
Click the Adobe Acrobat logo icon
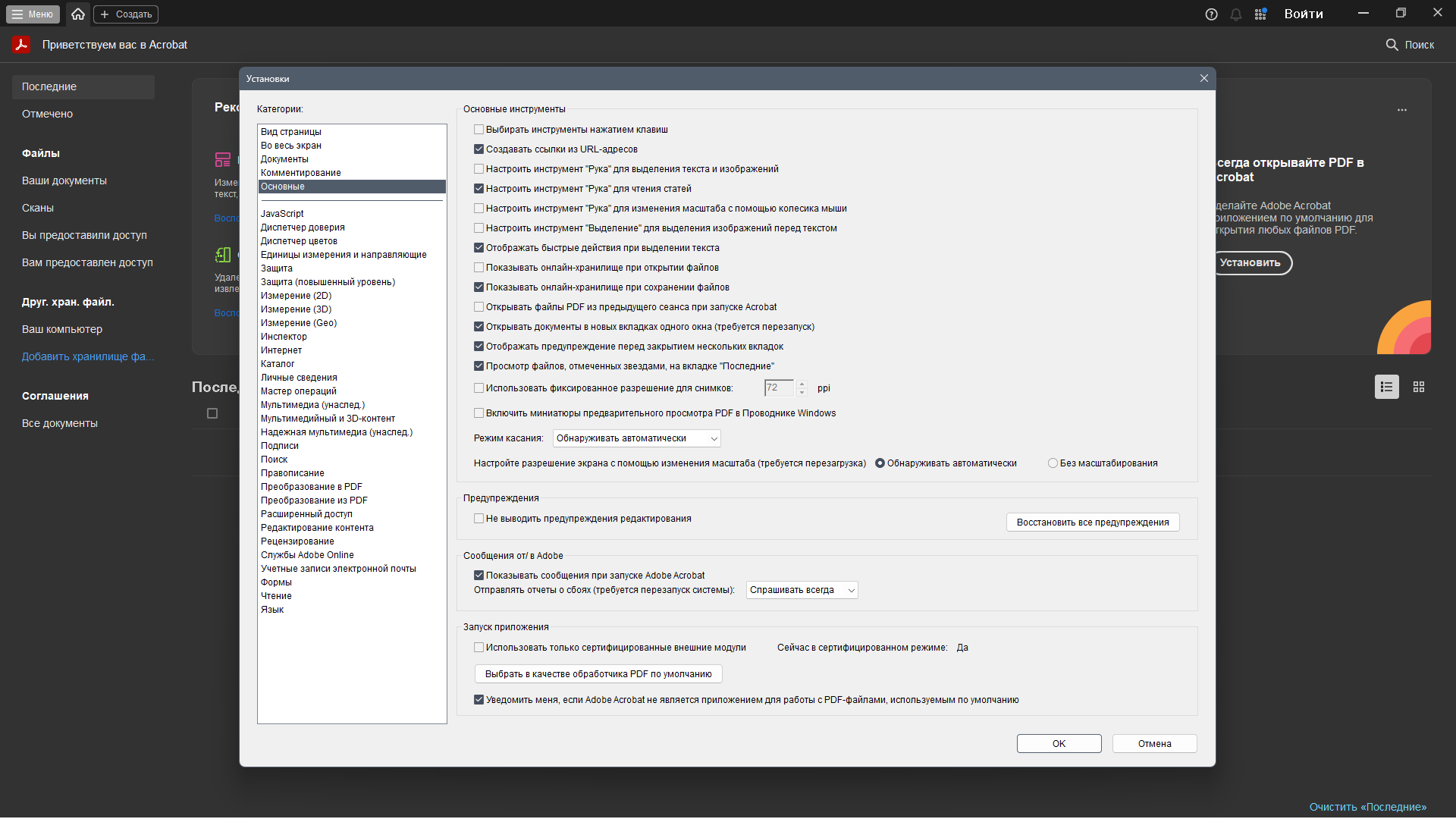click(21, 45)
